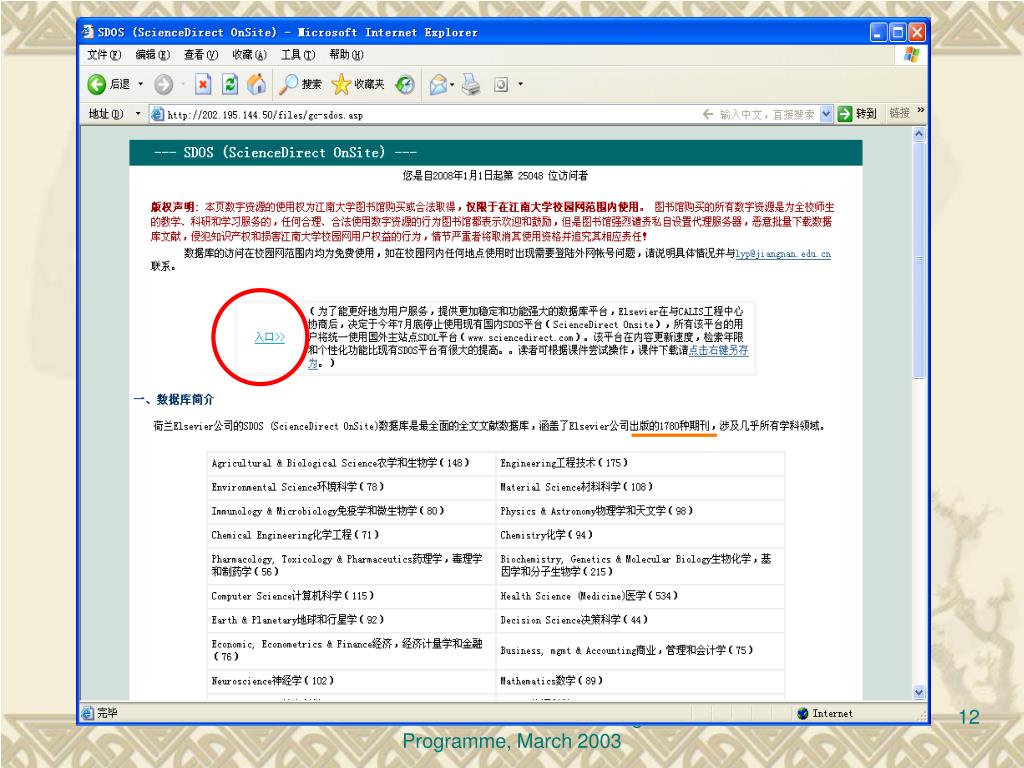The width and height of the screenshot is (1024, 768).
Task: Expand the address label (地址) grip dropdown
Action: click(x=138, y=114)
